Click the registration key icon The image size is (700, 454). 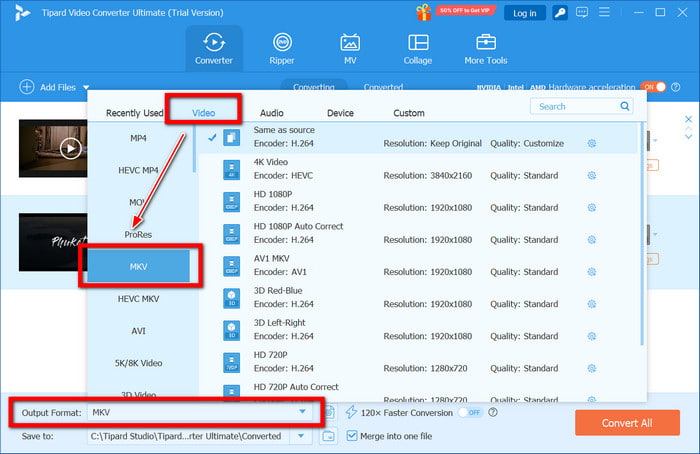click(x=562, y=12)
